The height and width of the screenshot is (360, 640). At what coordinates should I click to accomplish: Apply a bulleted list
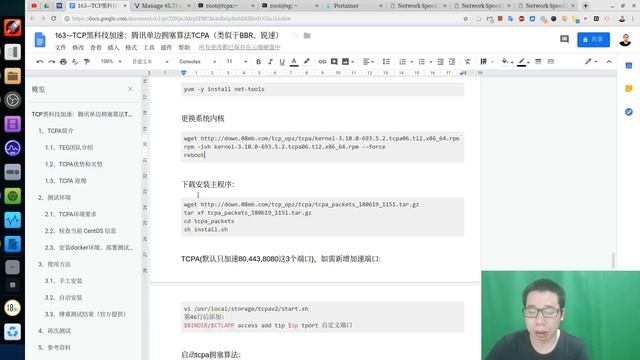click(x=422, y=62)
